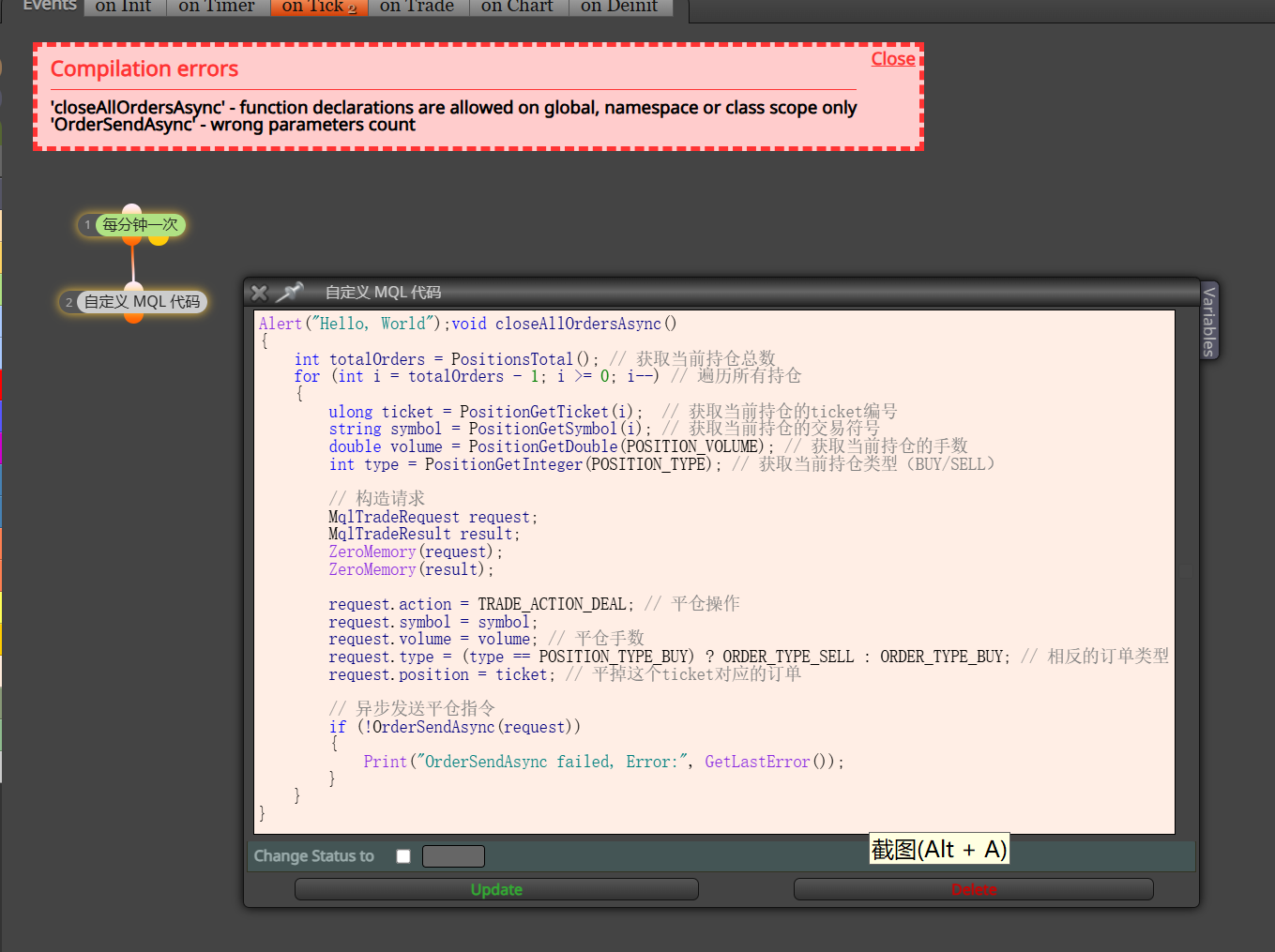Switch to the on Init tab
The height and width of the screenshot is (952, 1275).
pyautogui.click(x=124, y=7)
